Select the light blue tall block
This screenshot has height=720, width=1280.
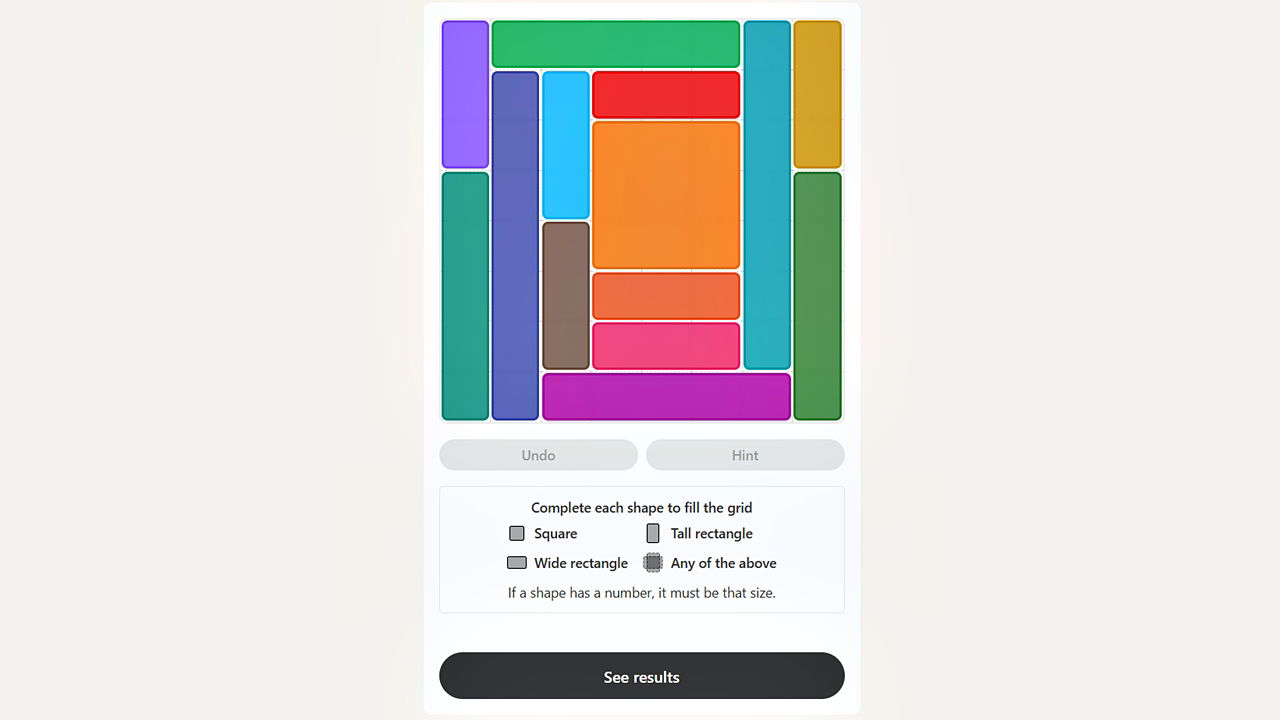[566, 145]
